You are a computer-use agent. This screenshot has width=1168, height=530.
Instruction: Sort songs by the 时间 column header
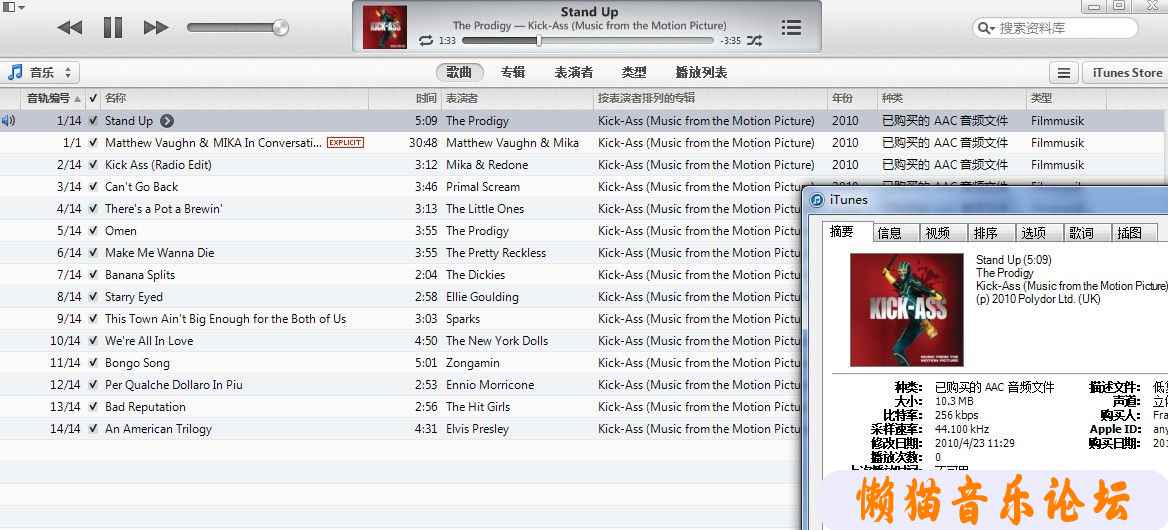404,98
